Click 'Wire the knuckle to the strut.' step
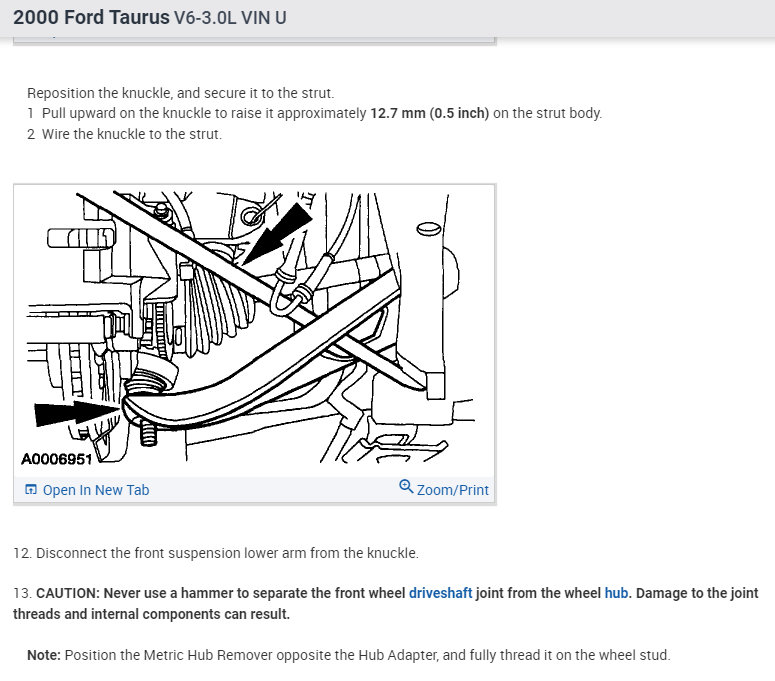The width and height of the screenshot is (775, 681). [x=125, y=134]
